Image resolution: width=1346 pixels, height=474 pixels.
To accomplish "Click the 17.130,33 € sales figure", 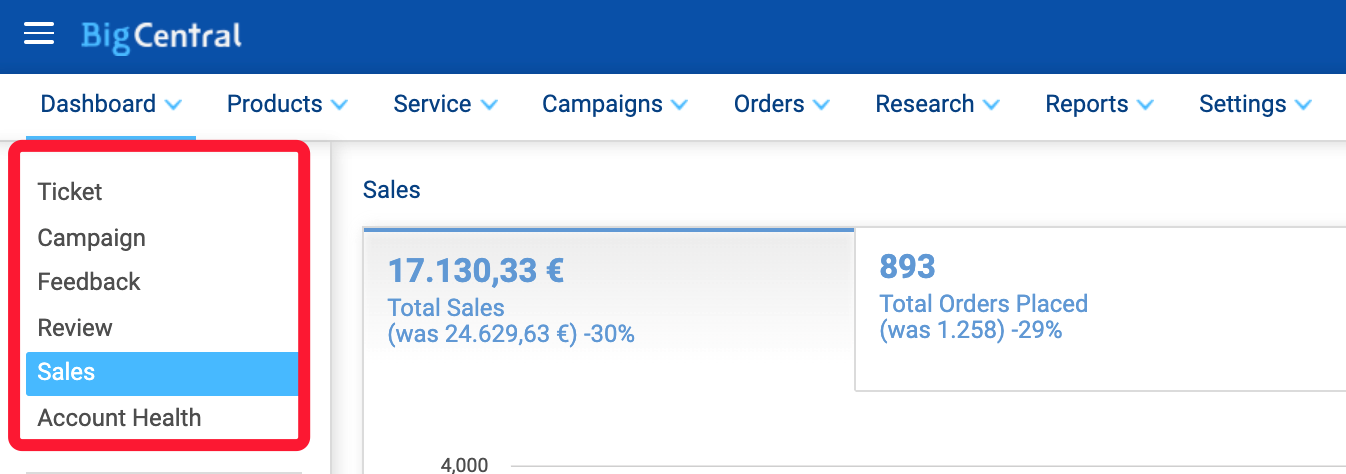I will coord(476,270).
